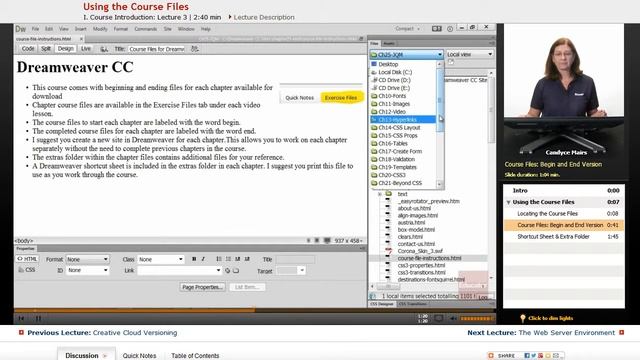Select the HTML properties toggle
Screen dimensions: 640x360
pyautogui.click(x=27, y=259)
